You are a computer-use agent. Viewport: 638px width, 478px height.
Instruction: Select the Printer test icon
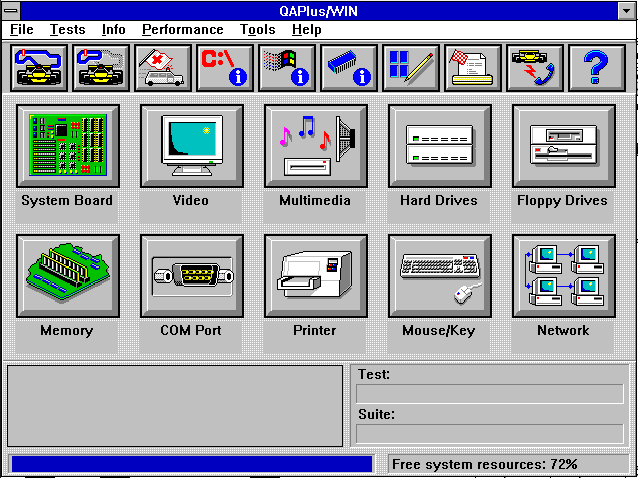pos(316,276)
